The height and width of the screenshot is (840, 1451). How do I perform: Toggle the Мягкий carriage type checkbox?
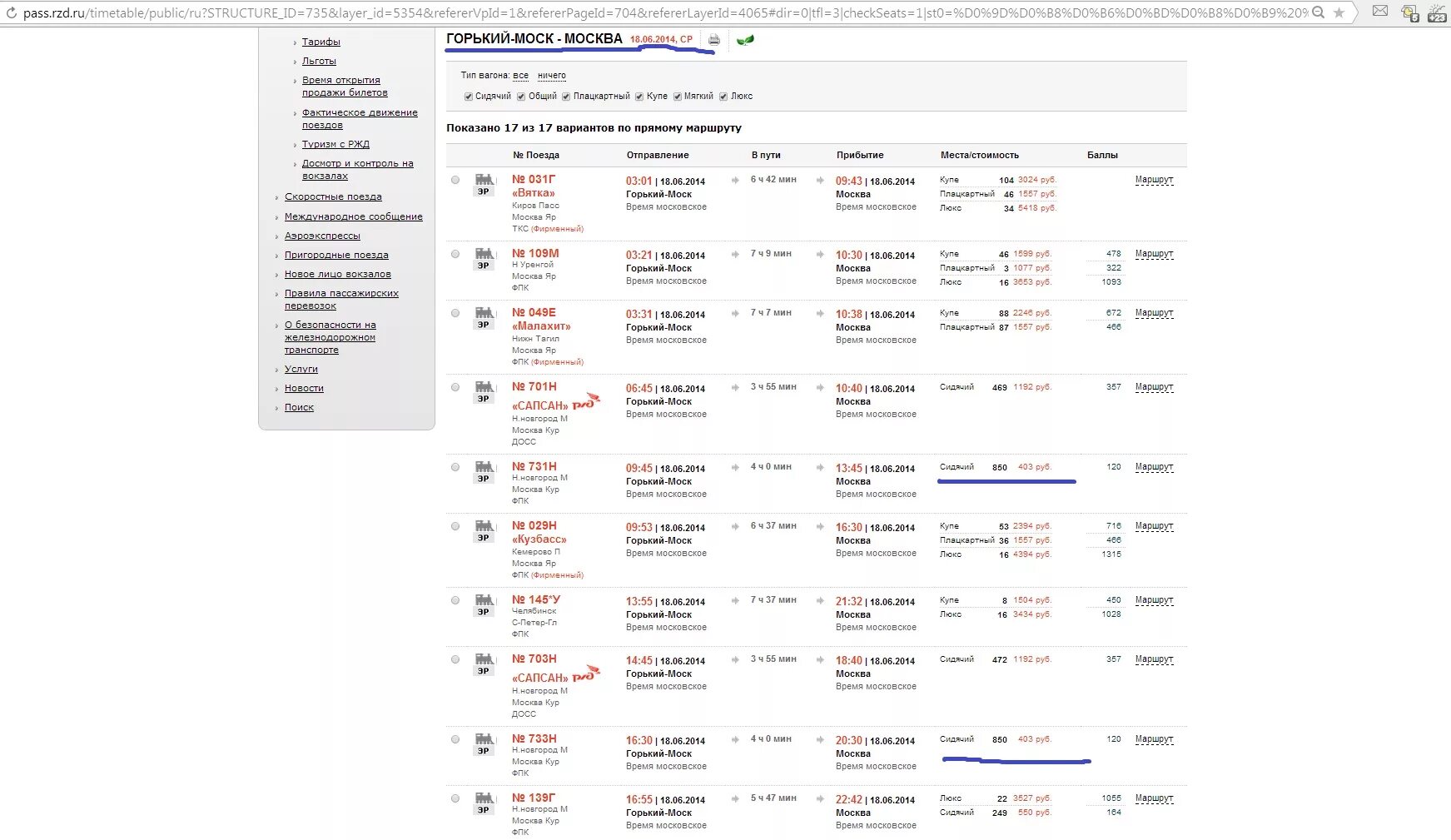pyautogui.click(x=678, y=97)
